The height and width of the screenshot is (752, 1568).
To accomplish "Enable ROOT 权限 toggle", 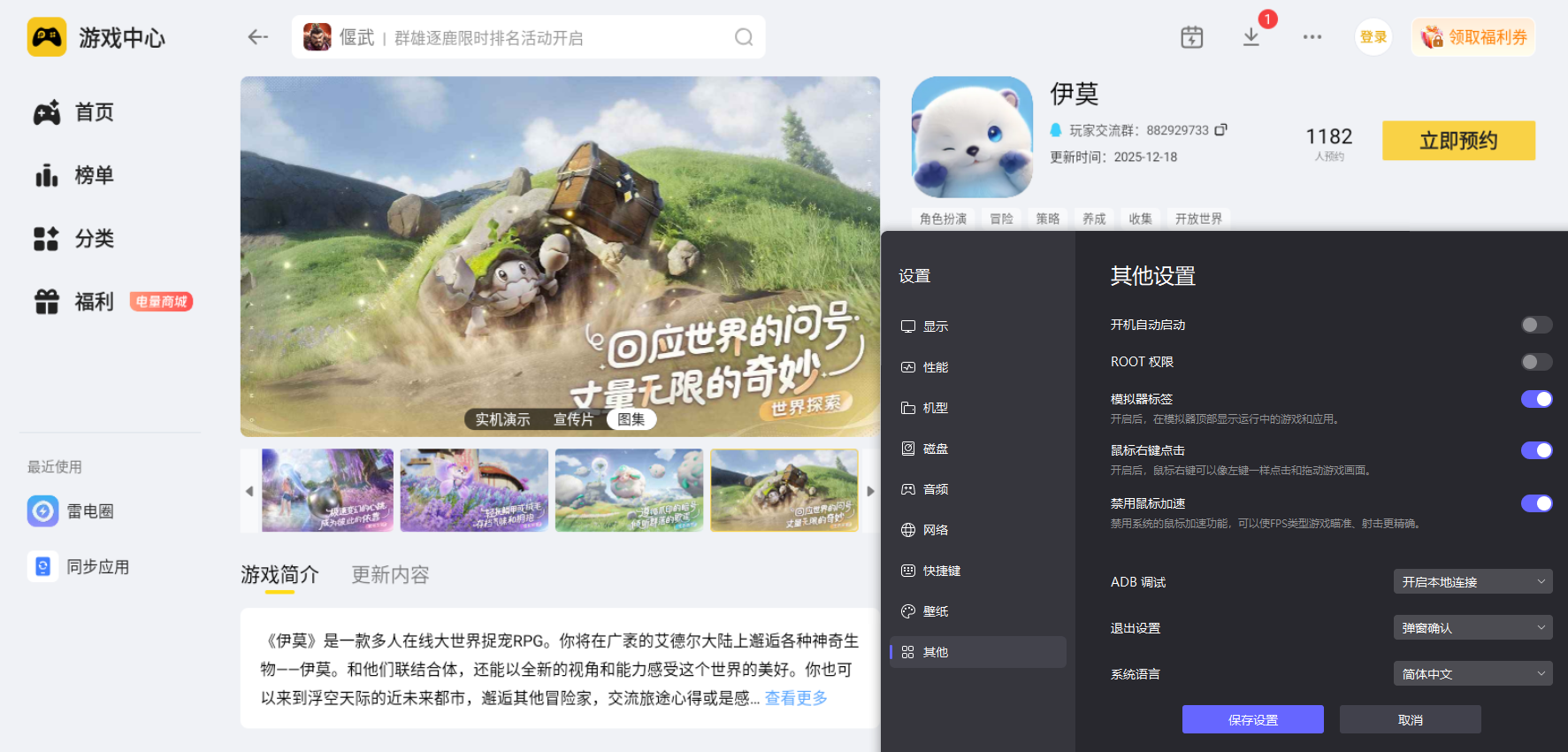I will [x=1536, y=362].
